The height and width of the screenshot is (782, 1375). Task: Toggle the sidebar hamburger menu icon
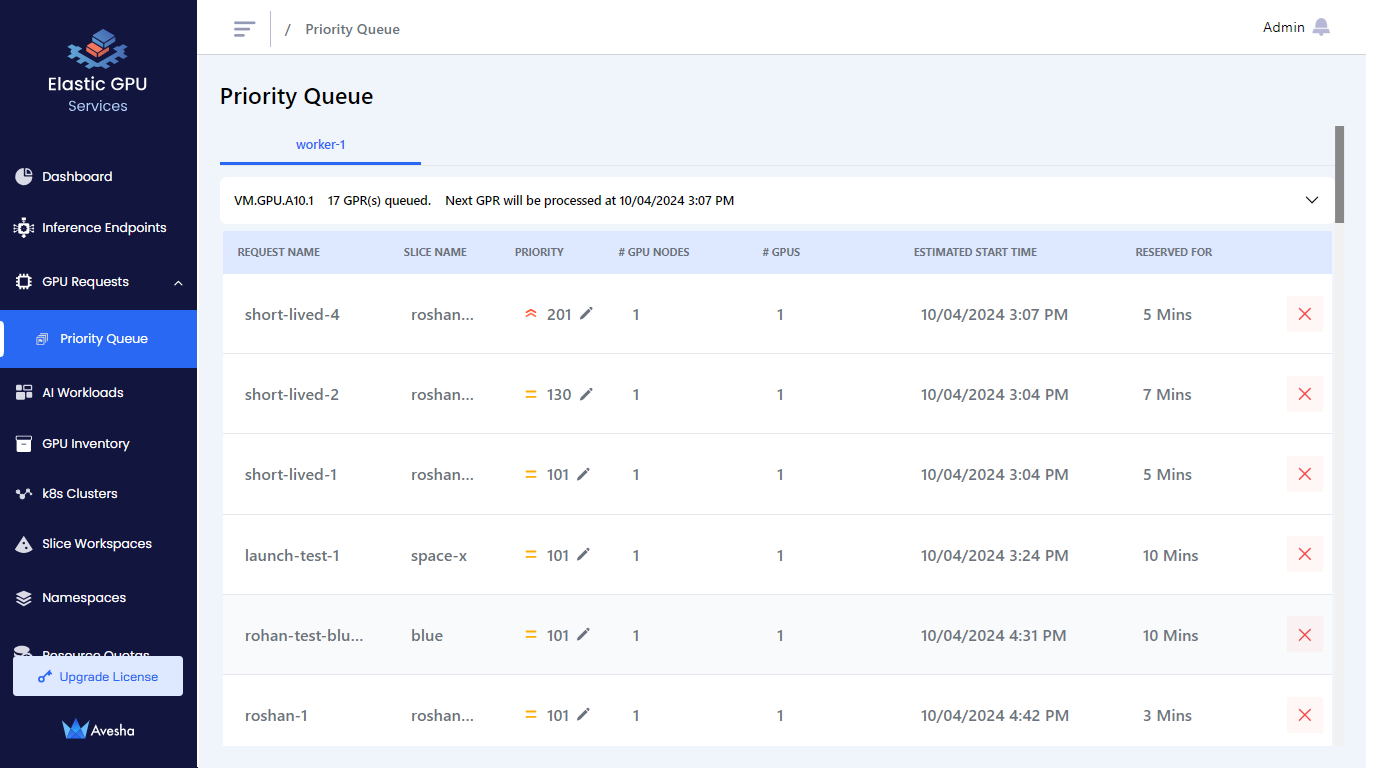click(x=244, y=29)
